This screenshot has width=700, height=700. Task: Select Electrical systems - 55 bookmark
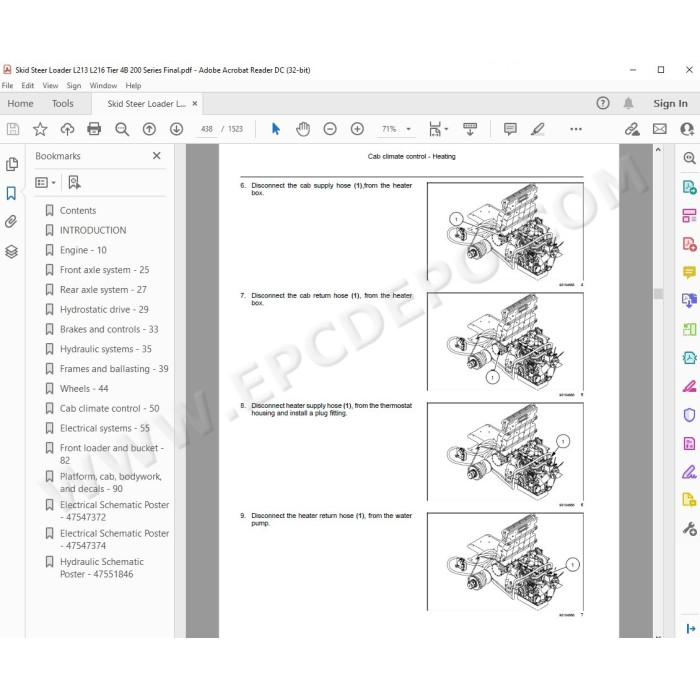pos(105,428)
